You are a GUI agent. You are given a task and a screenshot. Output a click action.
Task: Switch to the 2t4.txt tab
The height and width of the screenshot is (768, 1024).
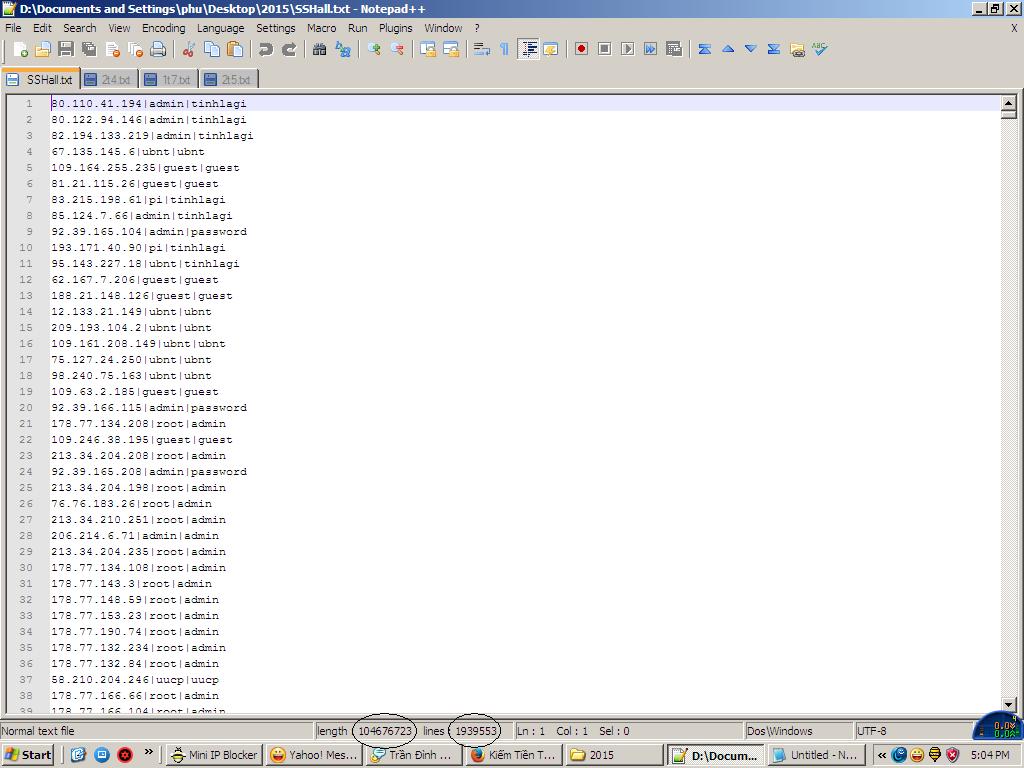pos(109,80)
